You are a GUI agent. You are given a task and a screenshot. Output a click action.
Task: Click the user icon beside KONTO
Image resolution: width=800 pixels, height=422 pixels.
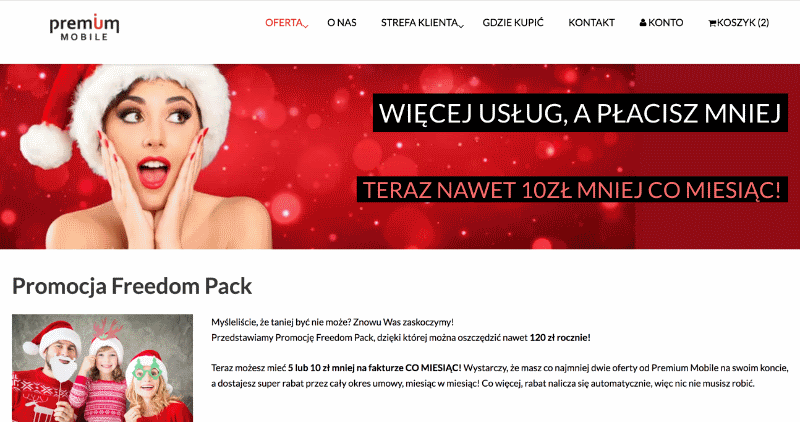(x=643, y=22)
